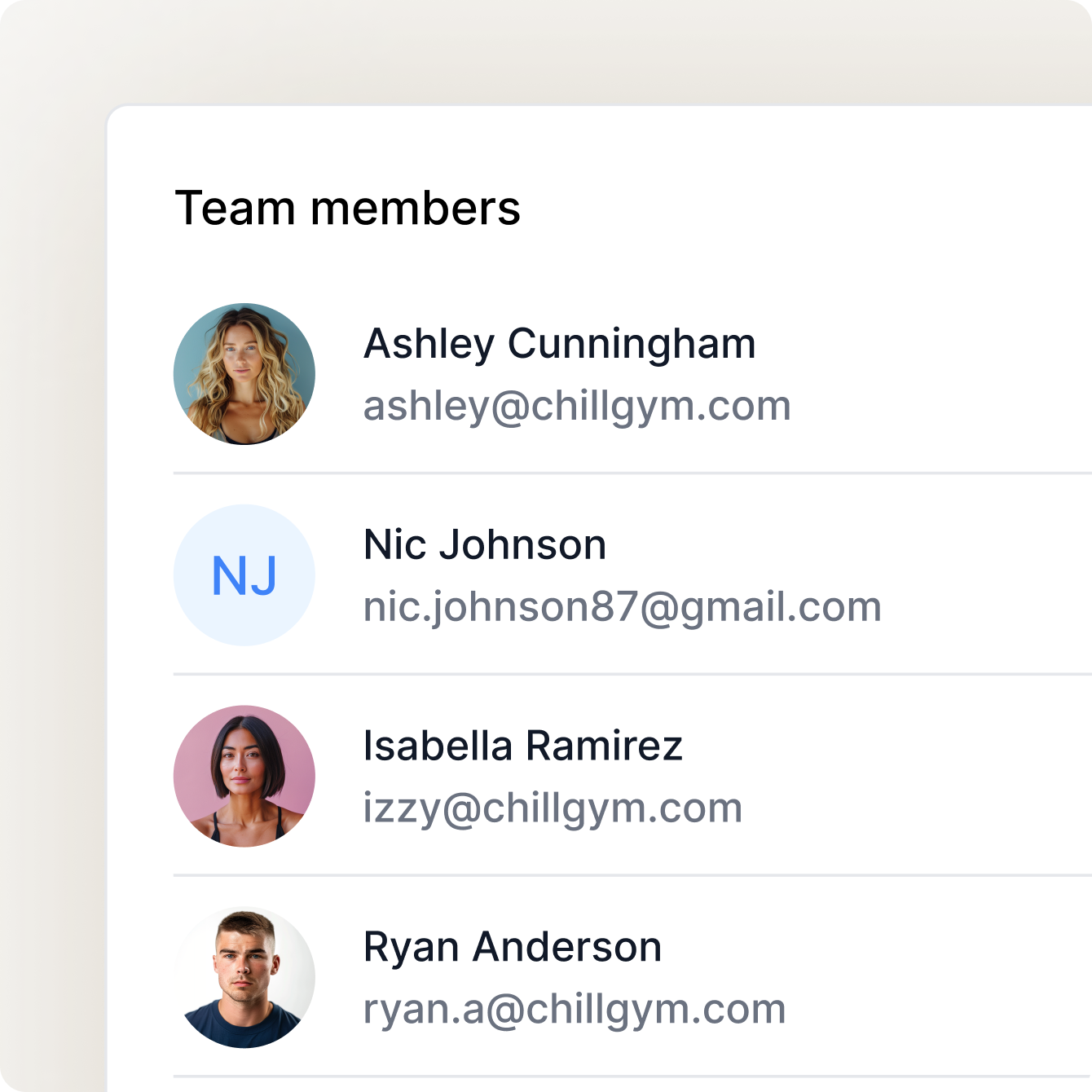Select the izzy@chillgym.com email address
Viewport: 1092px width, 1092px height.
[553, 808]
